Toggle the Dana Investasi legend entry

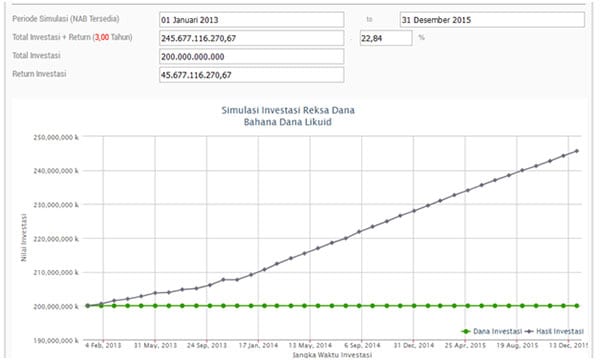(x=492, y=331)
